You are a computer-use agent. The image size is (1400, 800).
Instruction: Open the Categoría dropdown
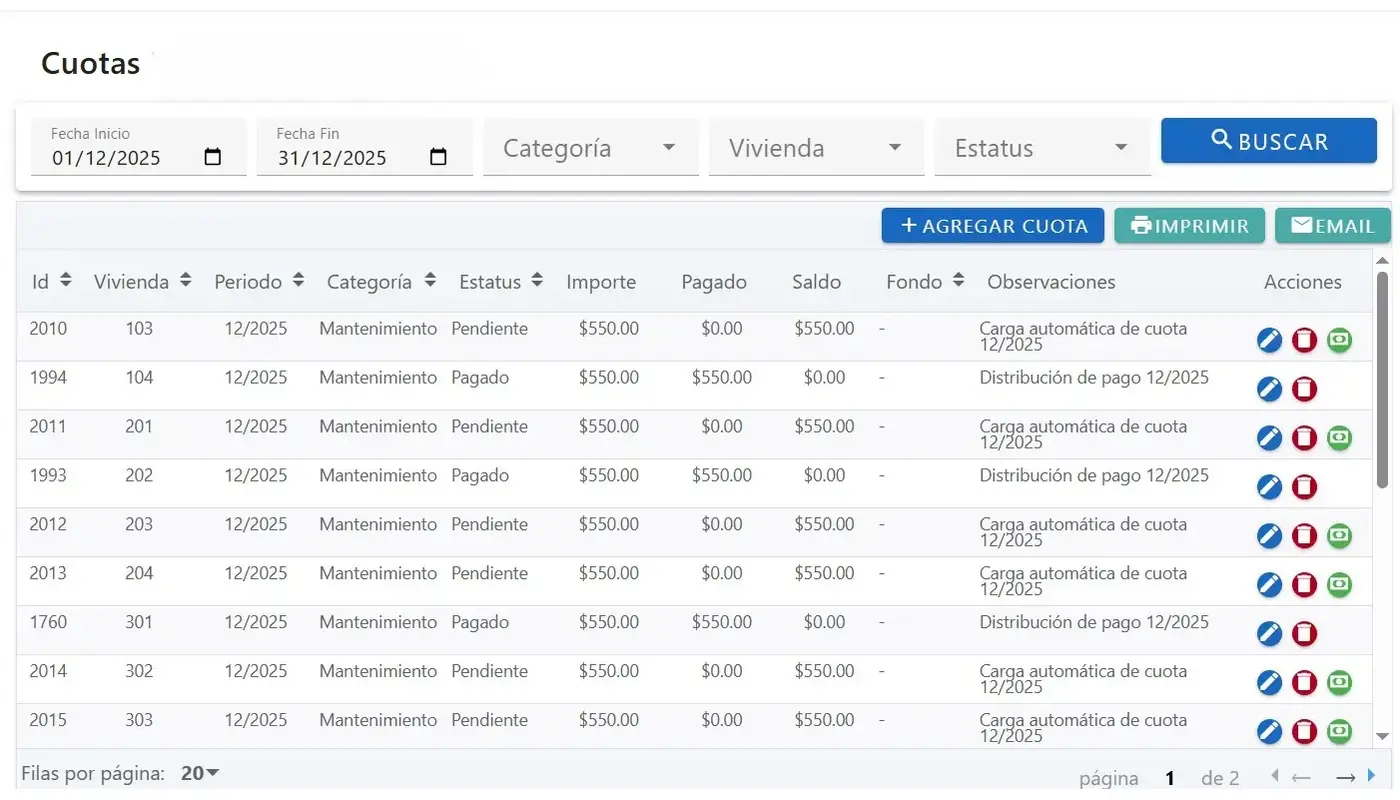590,147
